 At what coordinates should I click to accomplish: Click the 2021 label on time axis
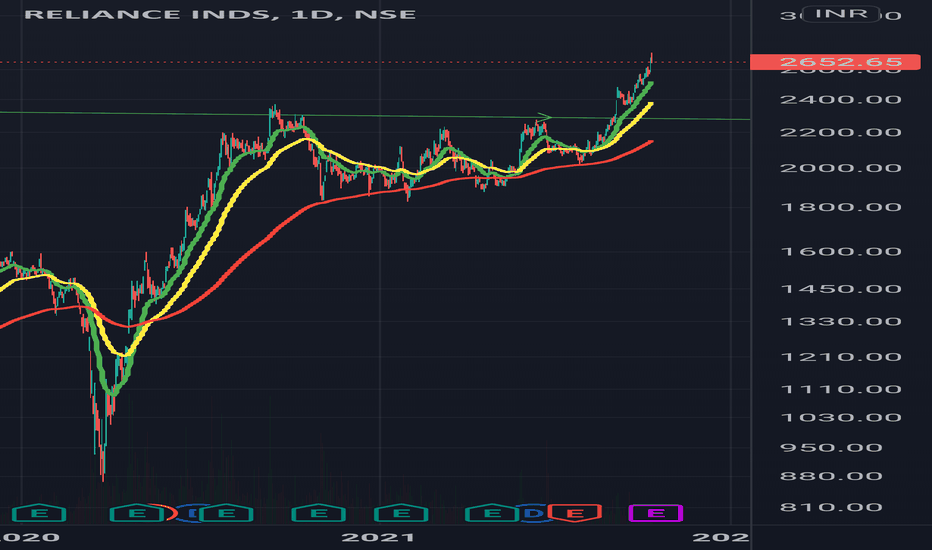point(378,538)
